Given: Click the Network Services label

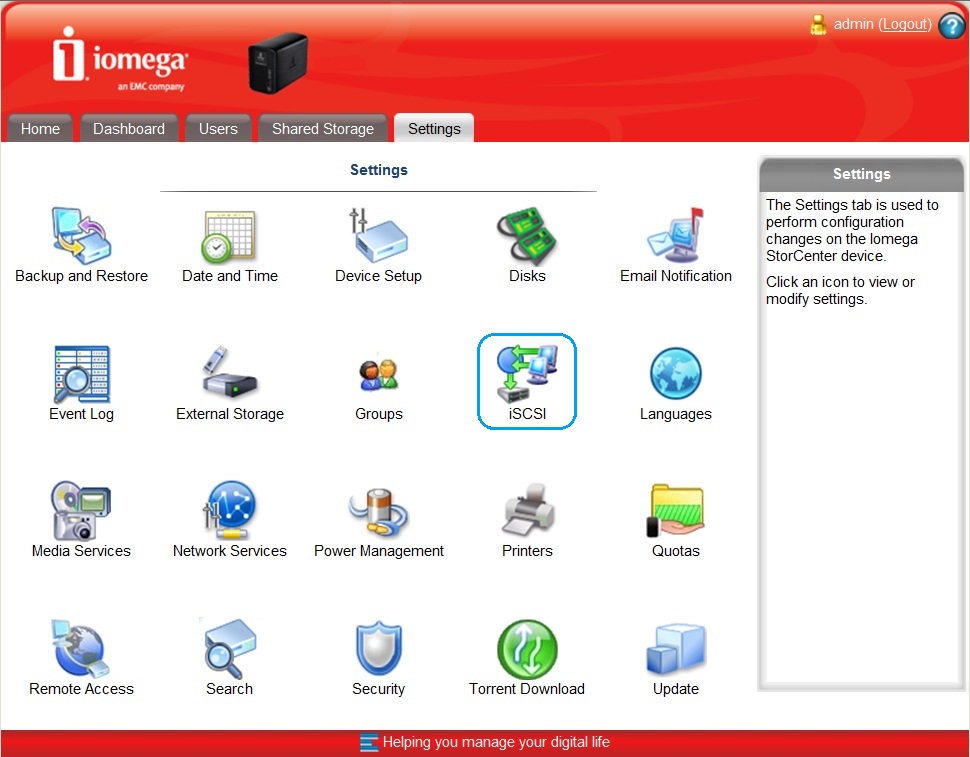Looking at the screenshot, I should tap(230, 550).
